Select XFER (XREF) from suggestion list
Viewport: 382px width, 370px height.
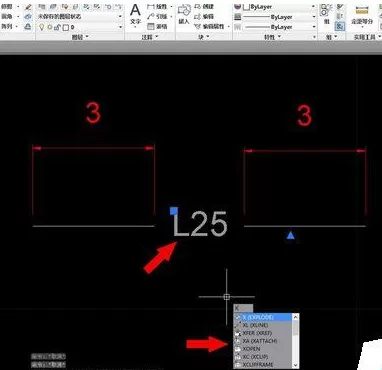263,333
